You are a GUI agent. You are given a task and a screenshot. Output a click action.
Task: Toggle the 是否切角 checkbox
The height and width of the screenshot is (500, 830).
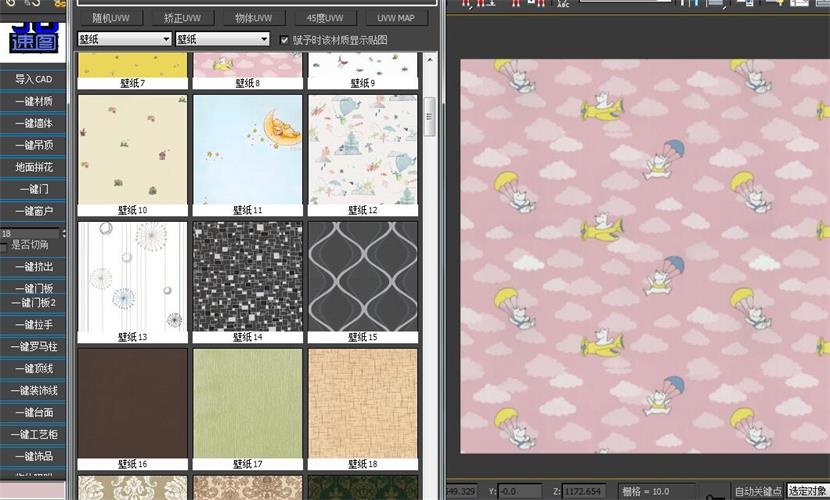(4, 246)
